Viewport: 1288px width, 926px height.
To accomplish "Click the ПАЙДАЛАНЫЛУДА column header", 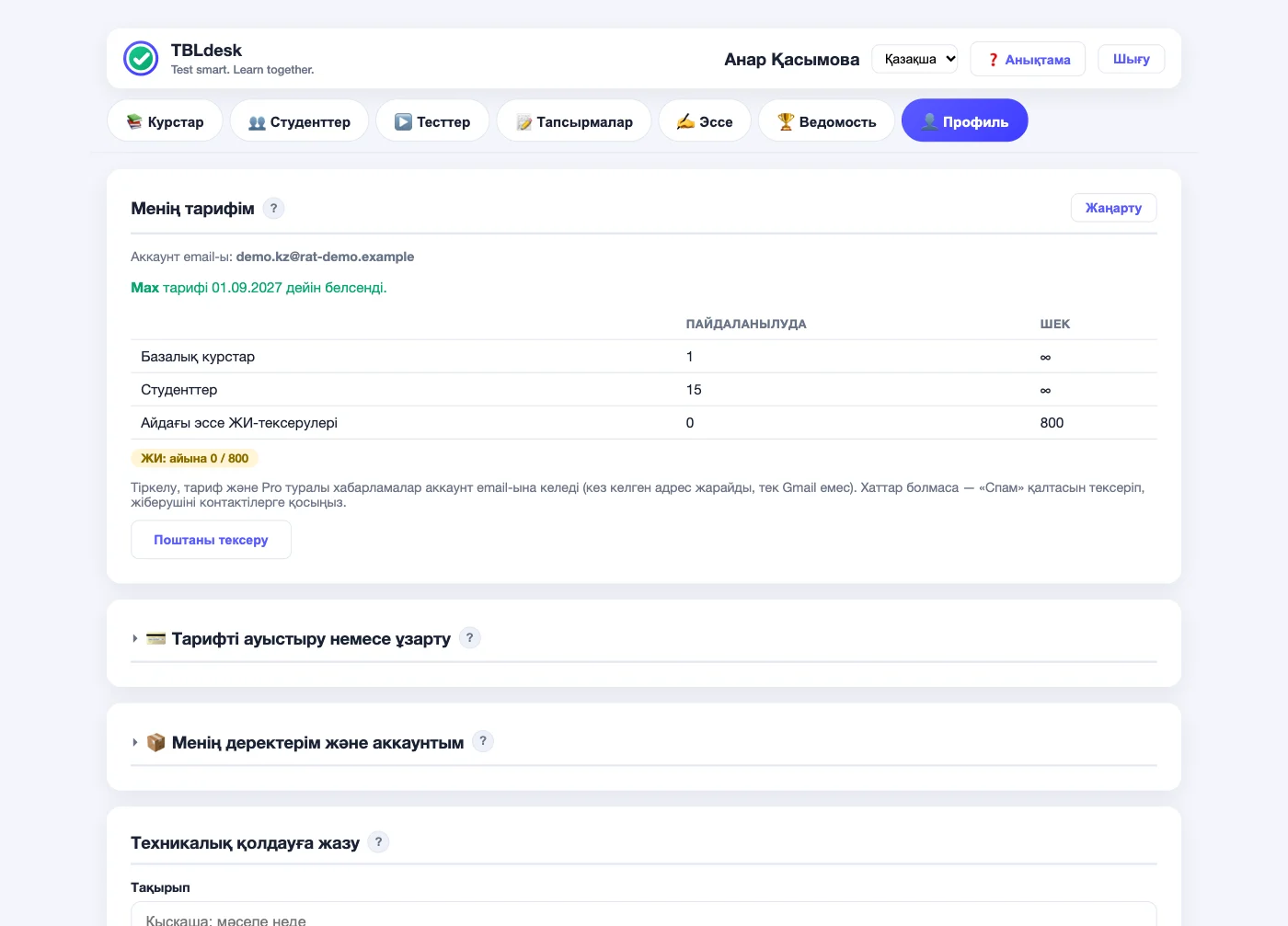I will pyautogui.click(x=746, y=324).
